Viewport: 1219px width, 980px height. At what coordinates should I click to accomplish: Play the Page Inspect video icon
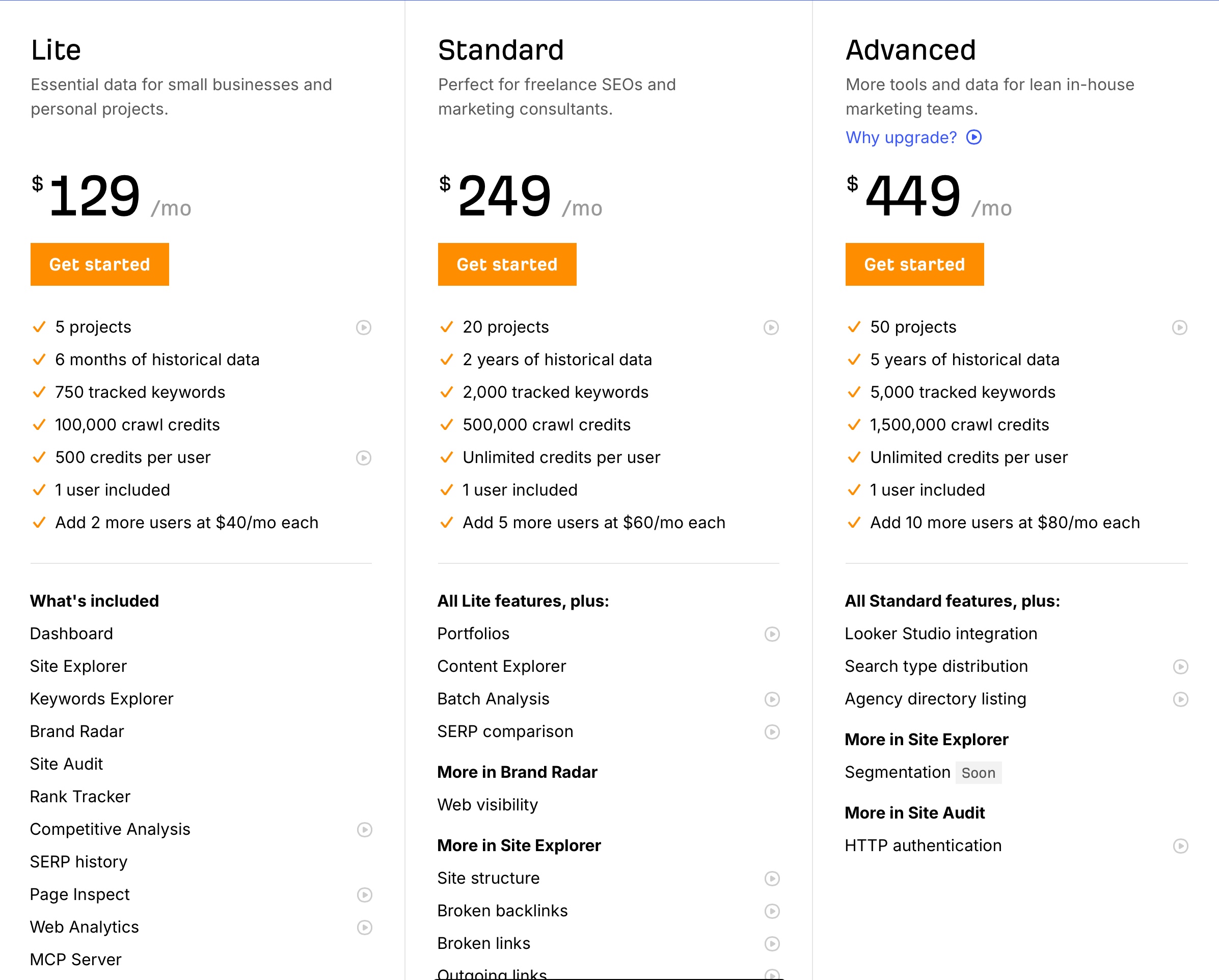[364, 895]
